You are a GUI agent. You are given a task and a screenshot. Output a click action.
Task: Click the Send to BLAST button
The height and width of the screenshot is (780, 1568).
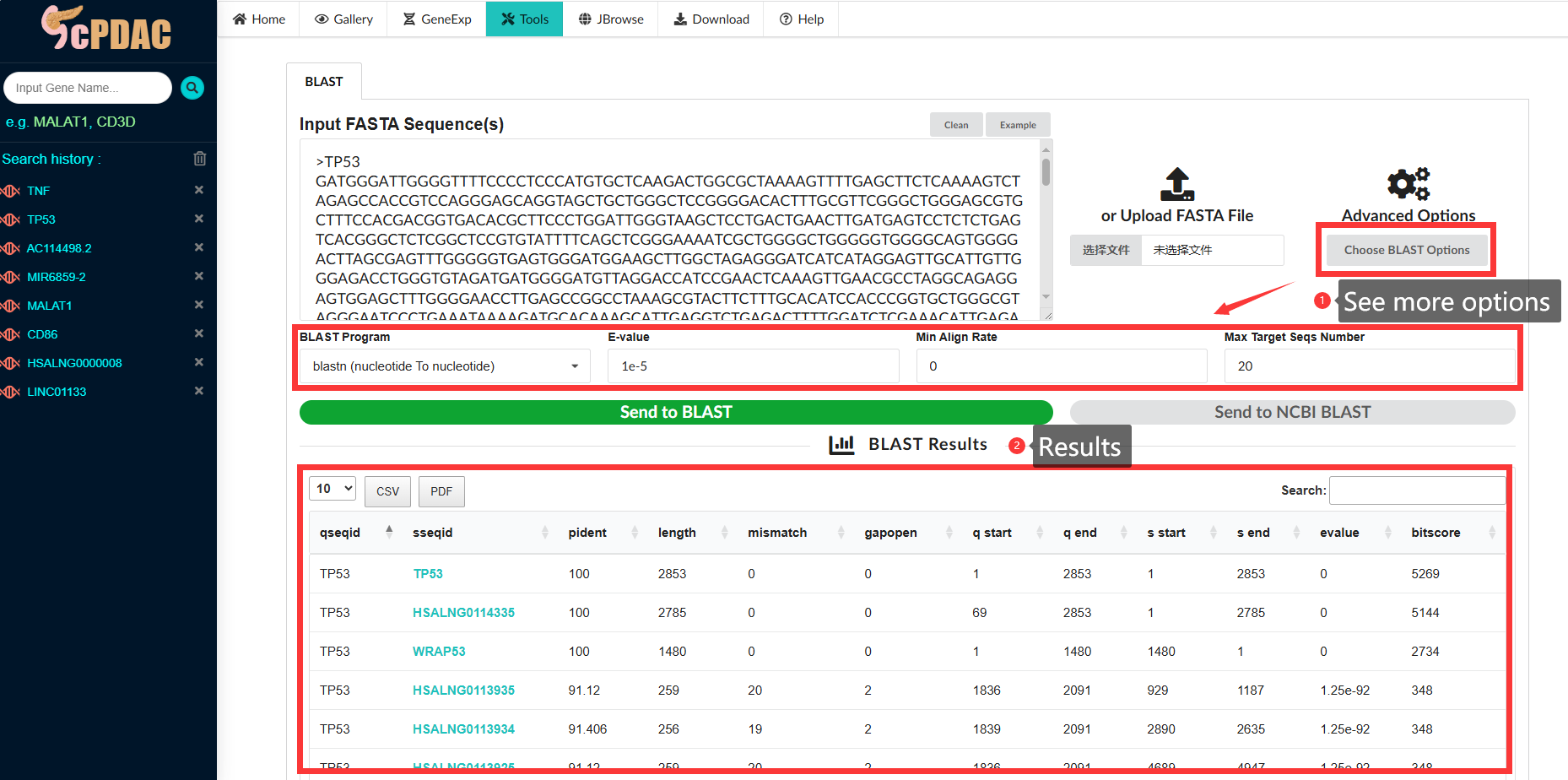point(676,412)
